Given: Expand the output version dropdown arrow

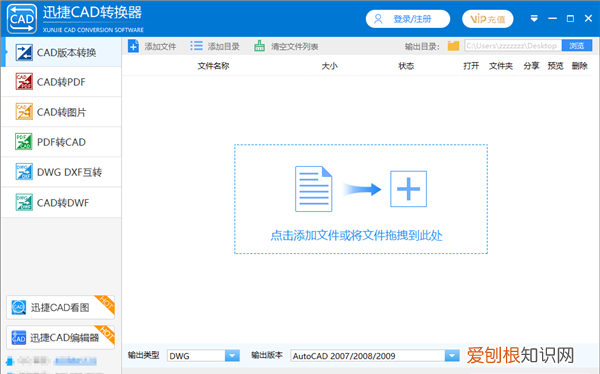Looking at the screenshot, I should click(452, 356).
